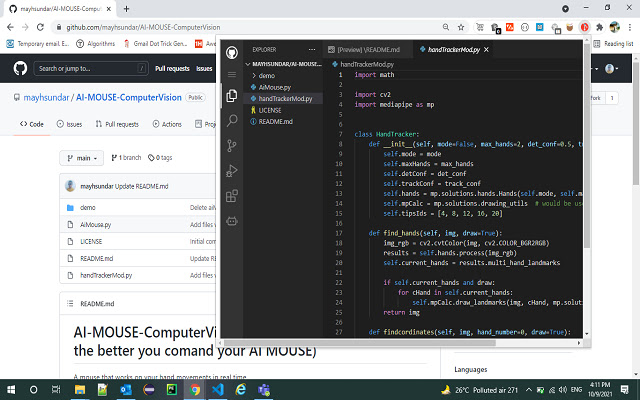Open AiMouse.py in the Explorer file tree
The width and height of the screenshot is (640, 400).
[x=276, y=87]
